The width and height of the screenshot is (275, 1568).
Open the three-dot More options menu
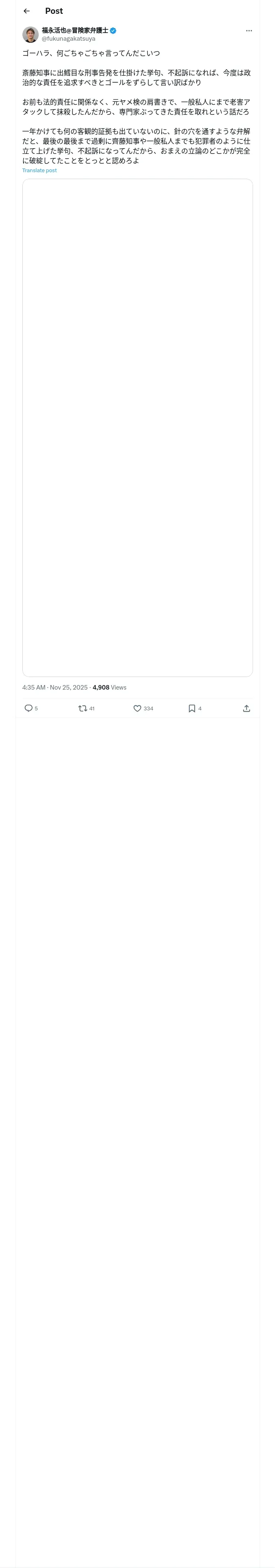click(249, 31)
